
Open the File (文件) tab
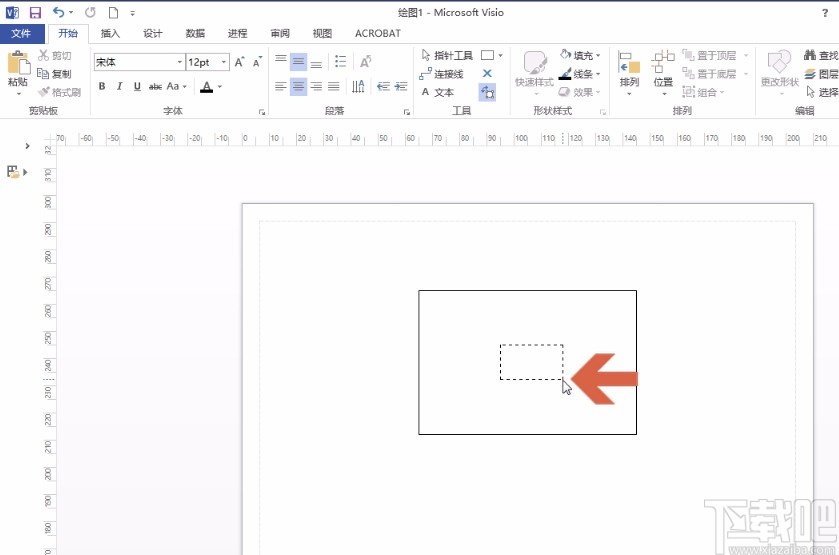(x=21, y=33)
